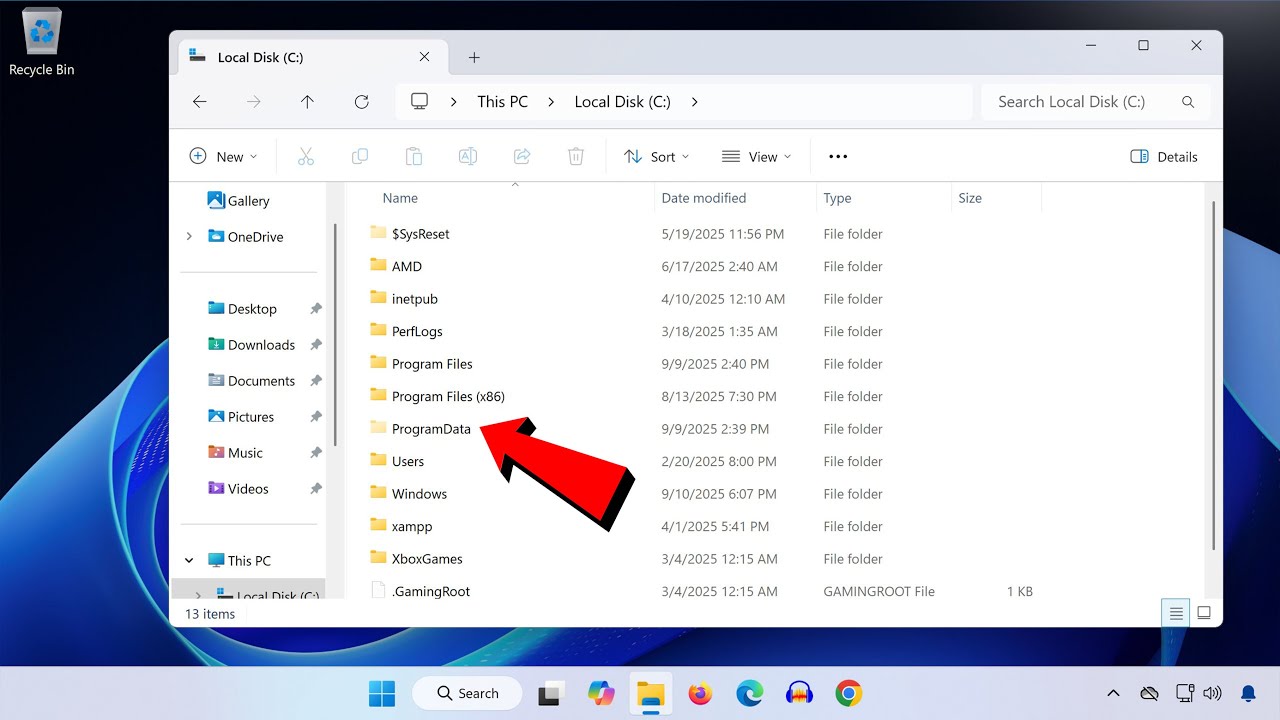The height and width of the screenshot is (720, 1280).
Task: Click the Share icon in toolbar
Action: pyautogui.click(x=521, y=157)
